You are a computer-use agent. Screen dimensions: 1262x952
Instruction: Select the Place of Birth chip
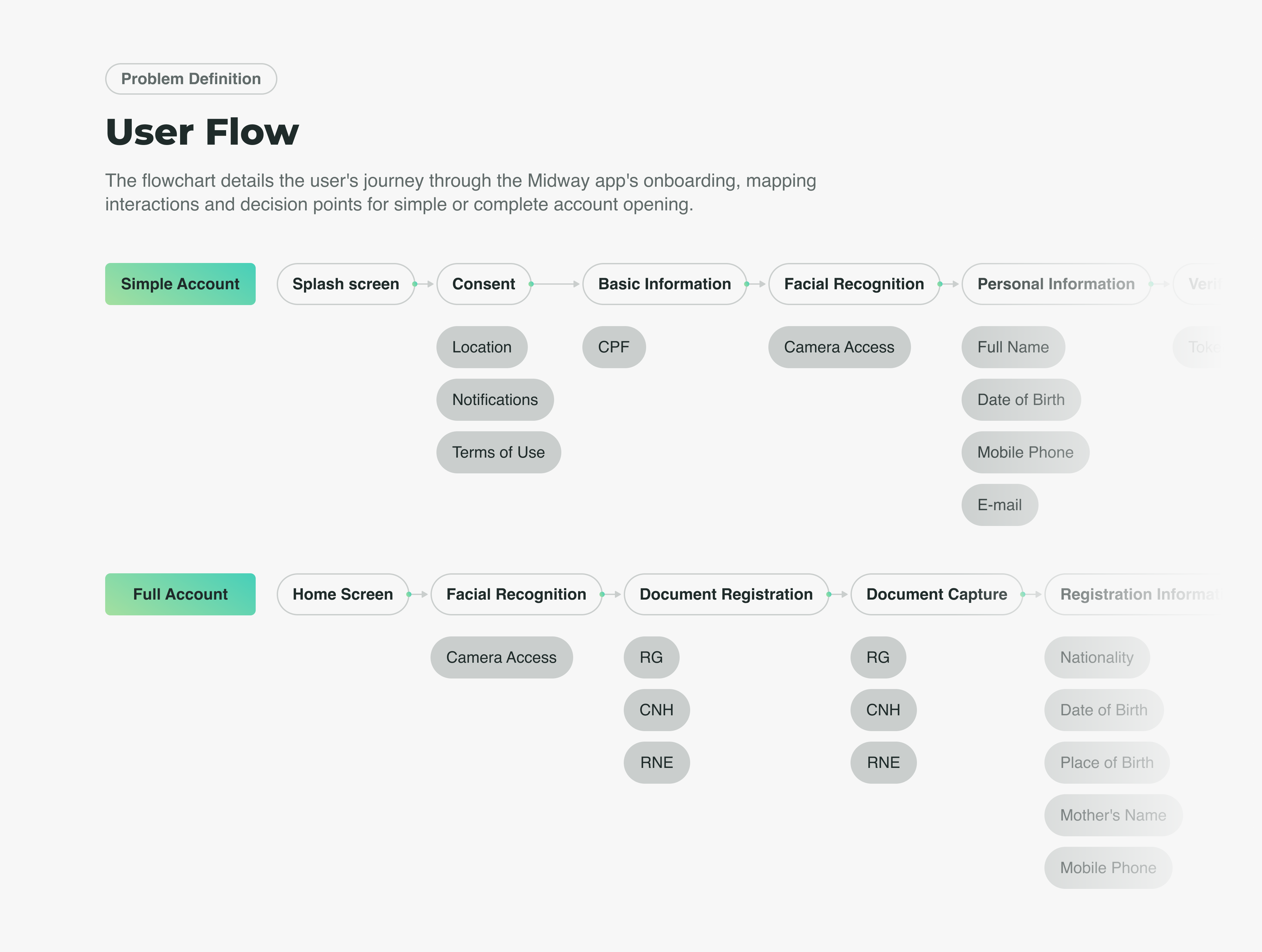click(x=1106, y=763)
